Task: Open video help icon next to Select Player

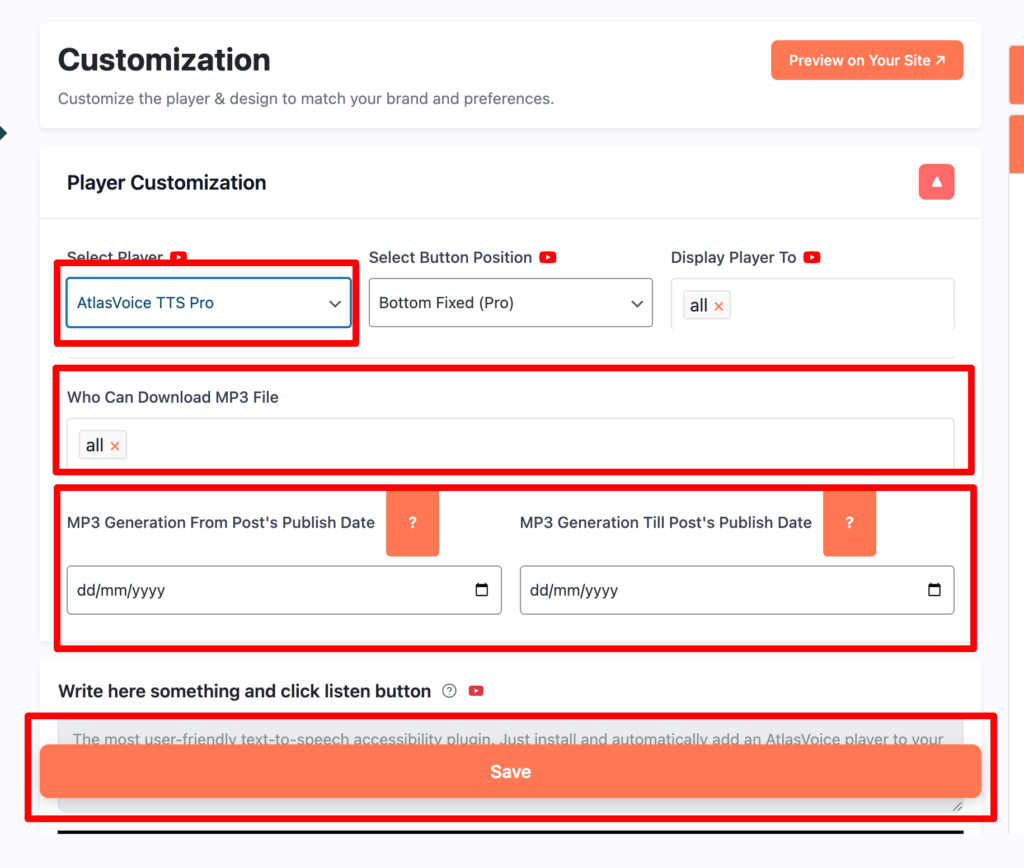Action: coord(178,257)
